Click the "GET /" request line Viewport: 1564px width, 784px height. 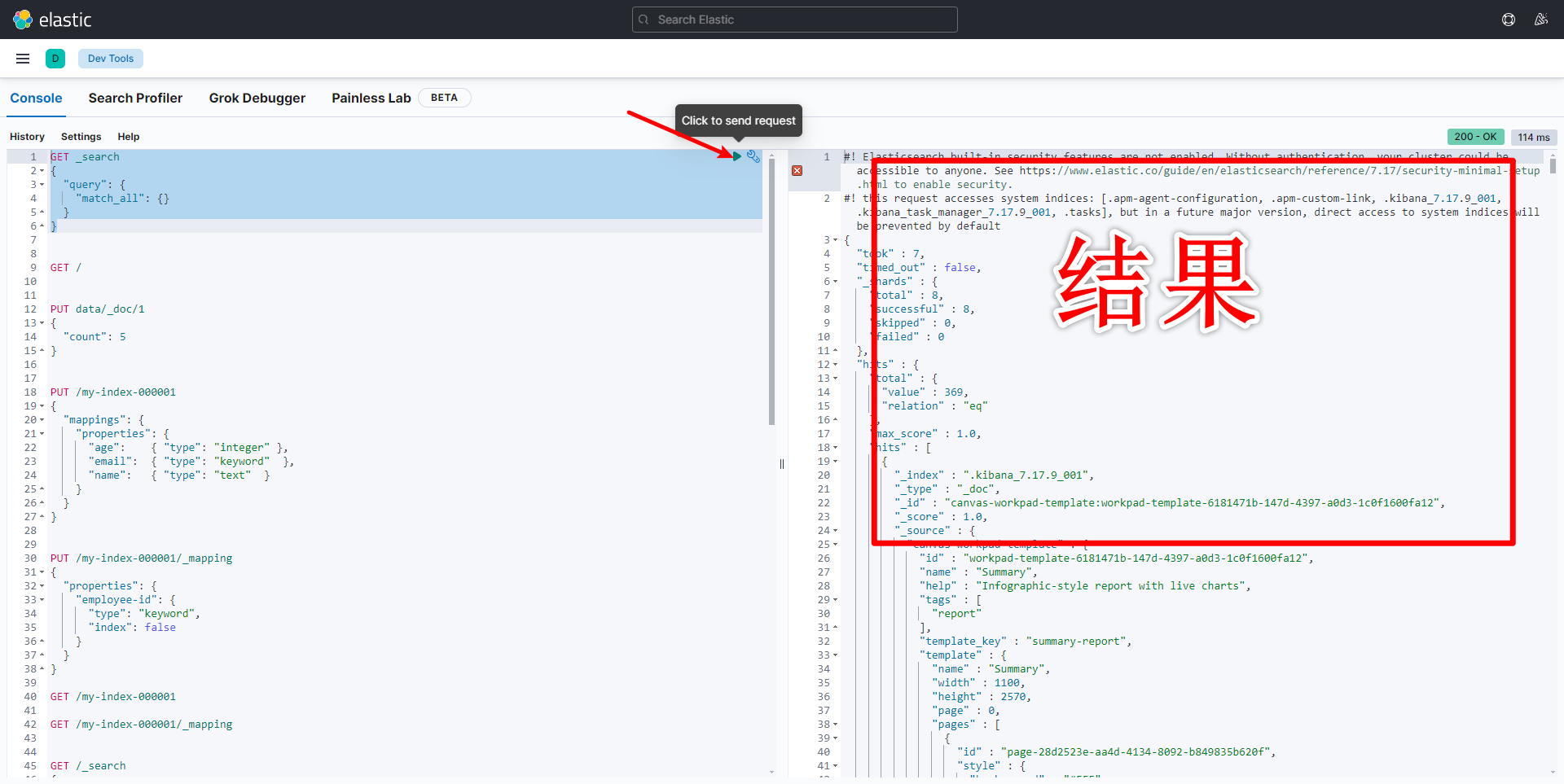pos(66,268)
